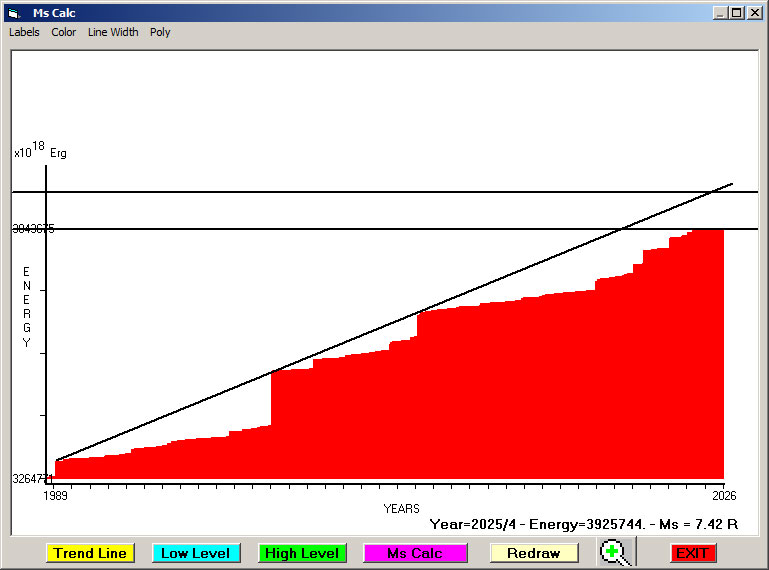Minimize the Ms Calc window
769x570 pixels.
click(720, 13)
